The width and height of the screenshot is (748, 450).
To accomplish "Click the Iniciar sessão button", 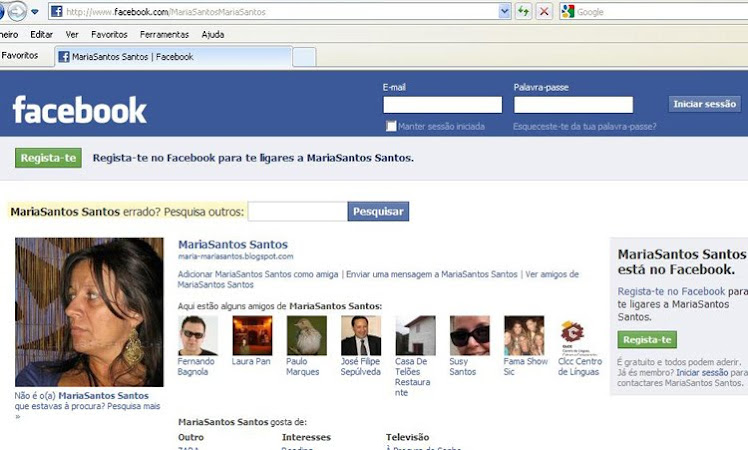I will (705, 104).
